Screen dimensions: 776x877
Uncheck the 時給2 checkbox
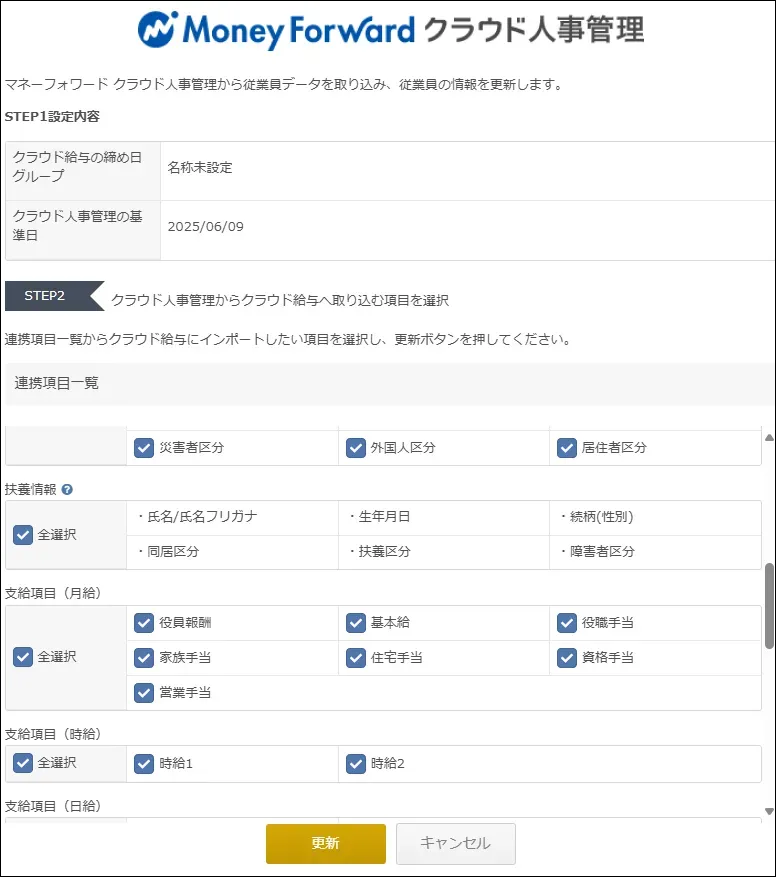click(x=356, y=763)
